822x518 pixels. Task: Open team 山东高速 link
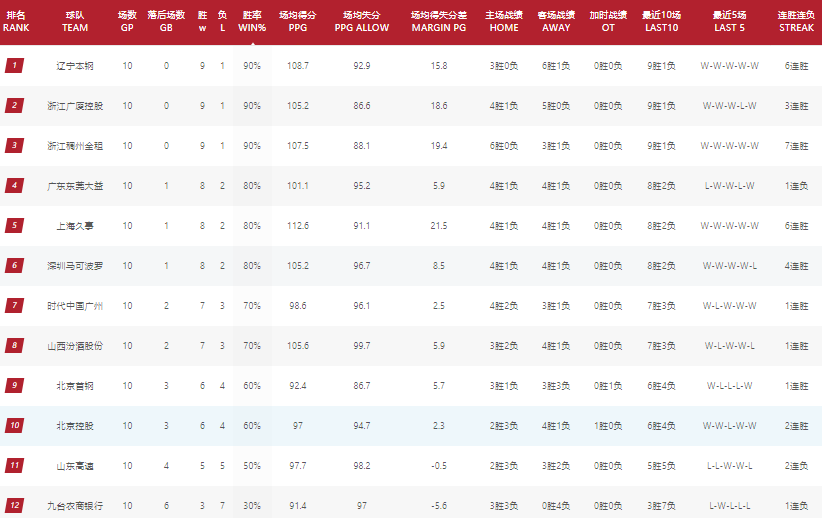click(x=75, y=466)
